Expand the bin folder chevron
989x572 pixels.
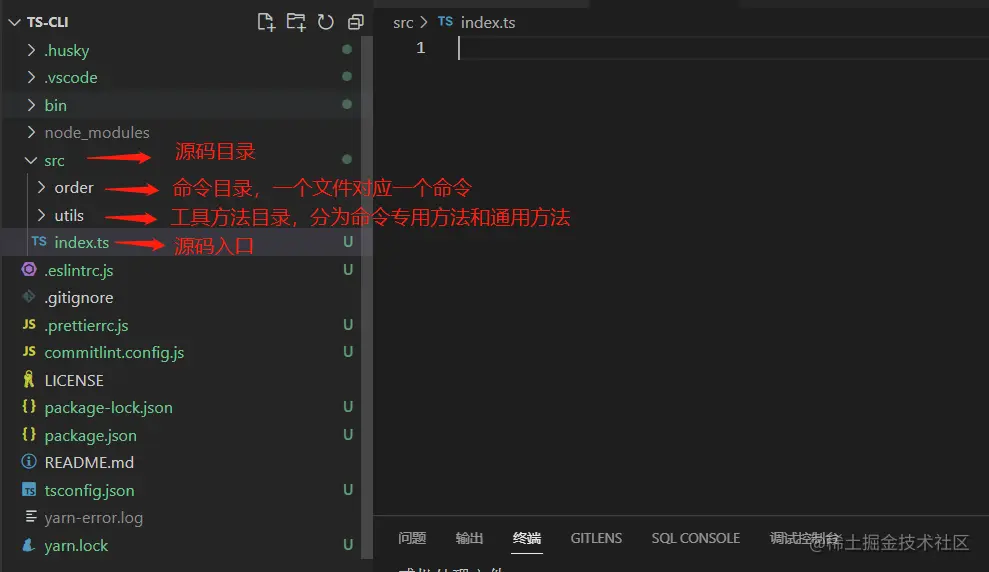click(x=31, y=105)
